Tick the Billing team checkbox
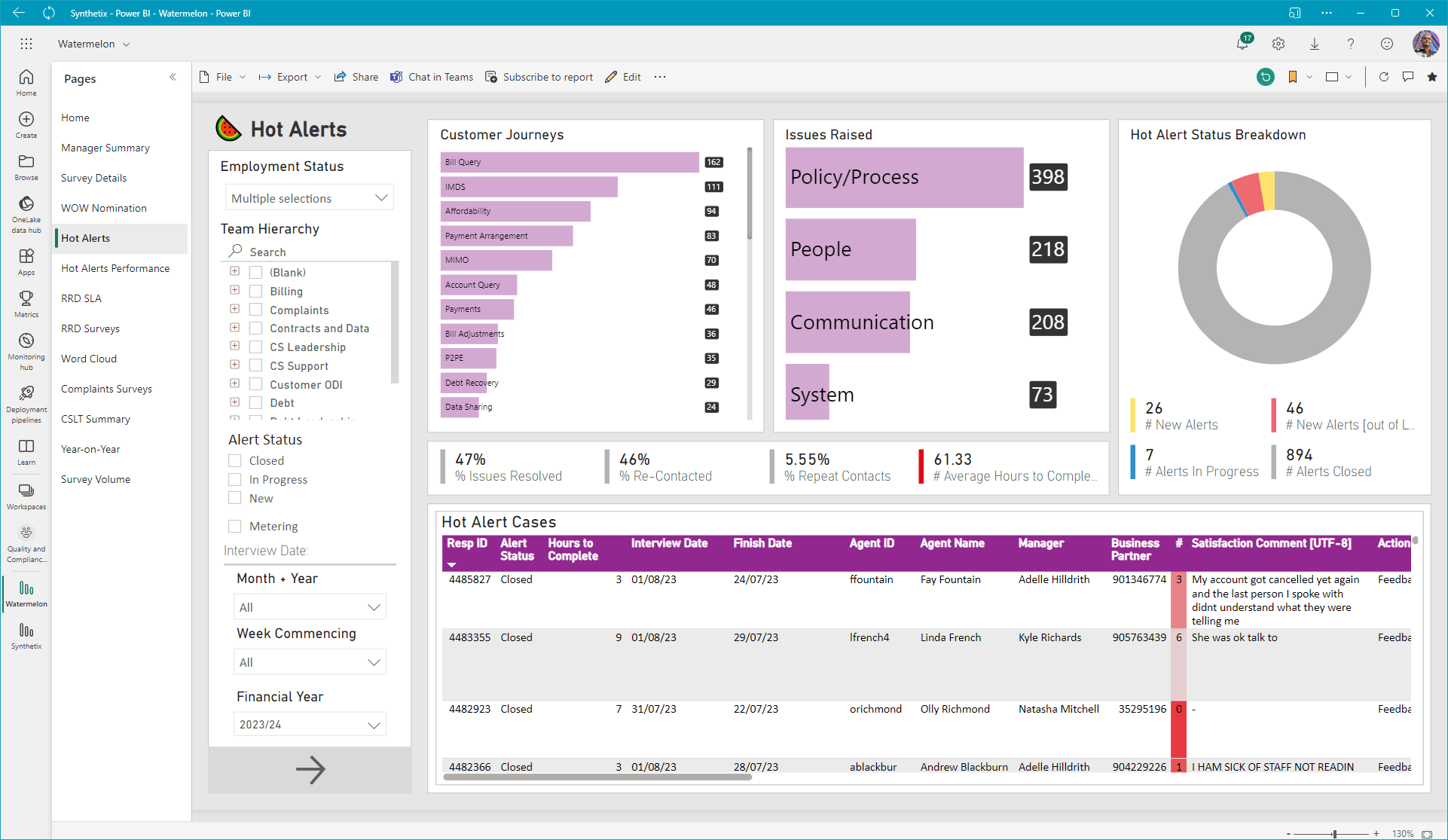 [x=256, y=291]
